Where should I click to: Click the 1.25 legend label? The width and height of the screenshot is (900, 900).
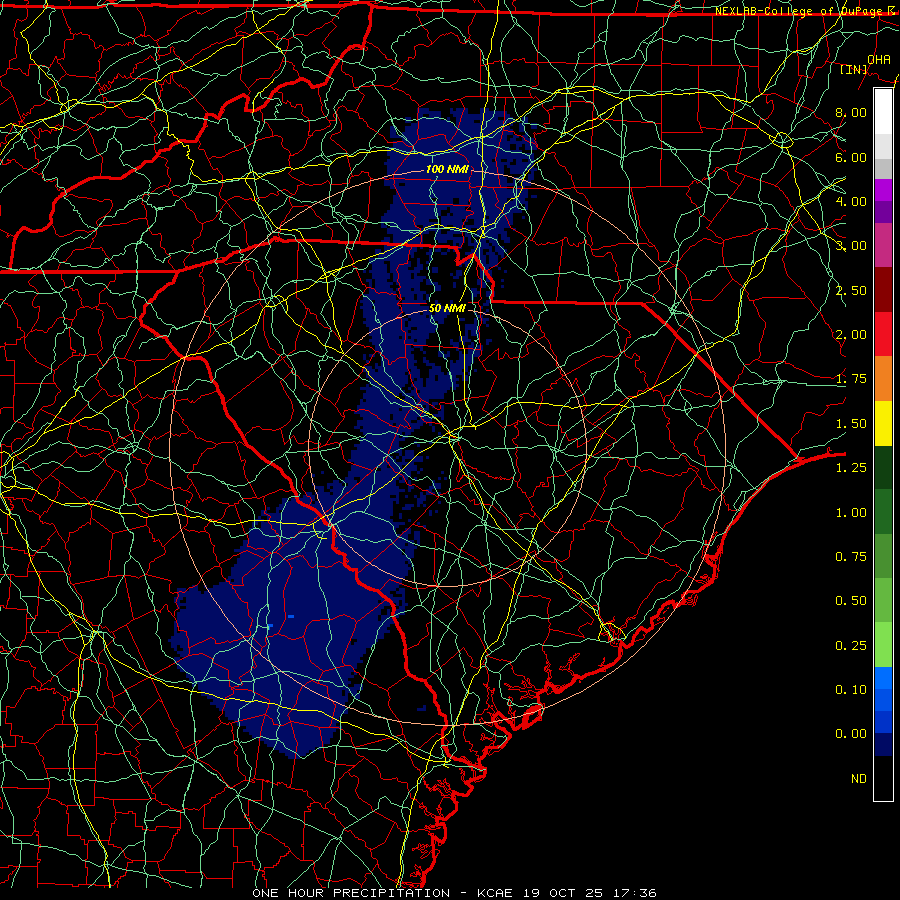point(851,468)
